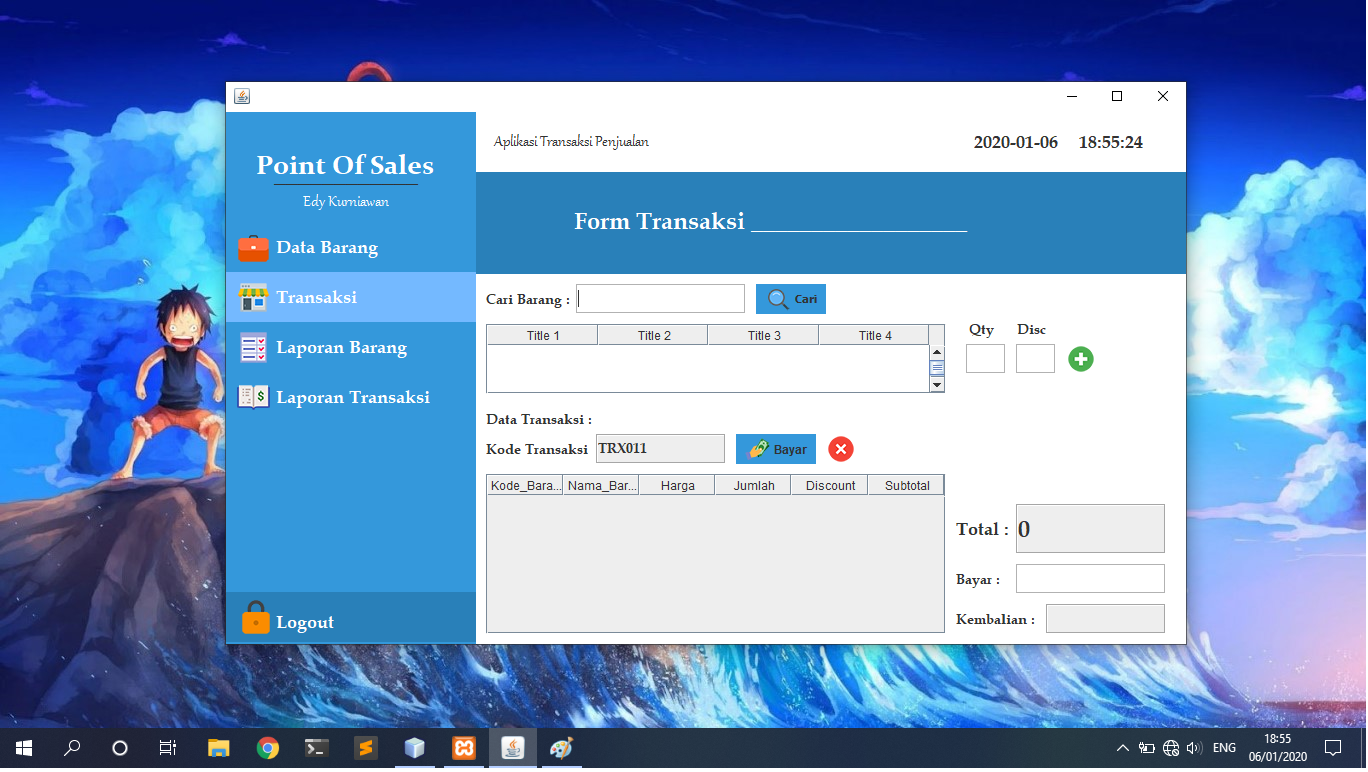Screen dimensions: 1368x772
Task: Click the green plus add item icon
Action: tap(1081, 359)
